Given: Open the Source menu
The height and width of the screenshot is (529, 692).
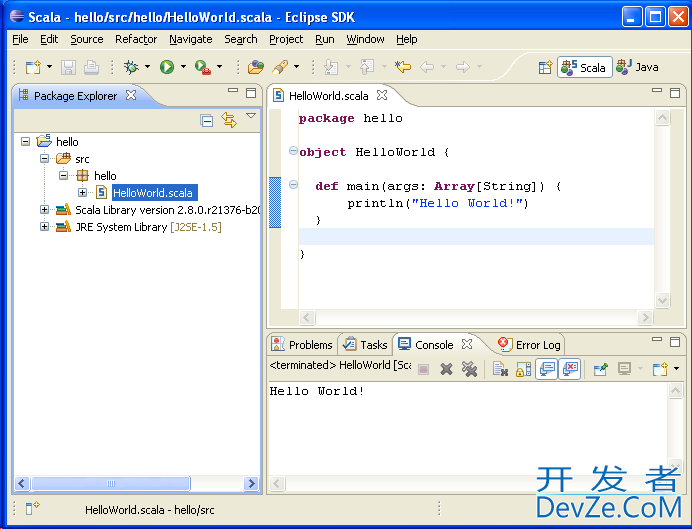Looking at the screenshot, I should [x=86, y=39].
